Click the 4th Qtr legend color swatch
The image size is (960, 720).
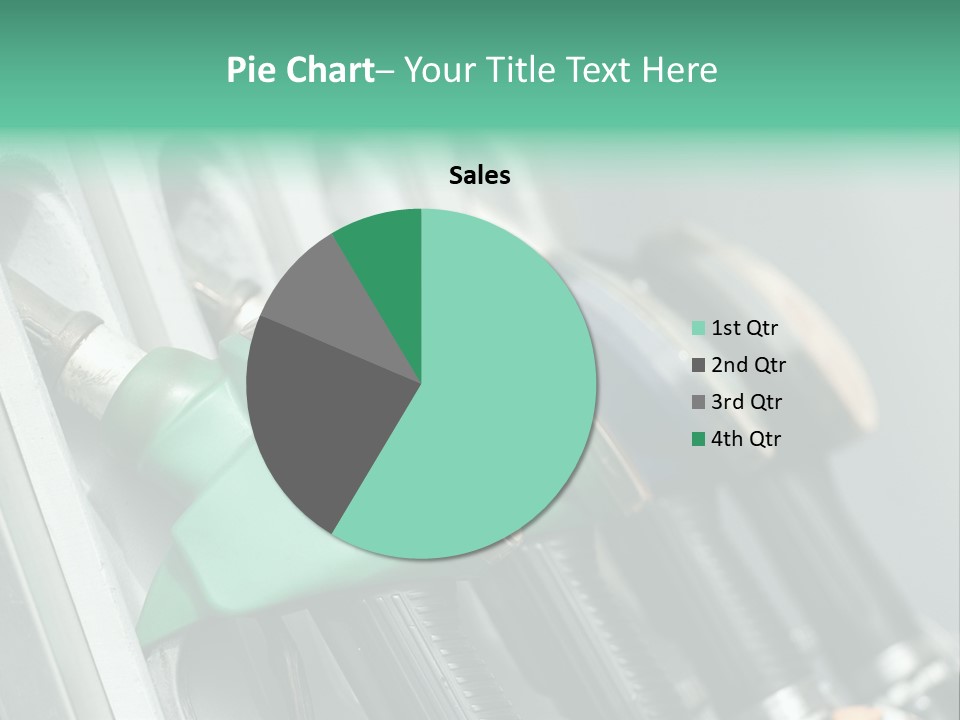(x=699, y=438)
